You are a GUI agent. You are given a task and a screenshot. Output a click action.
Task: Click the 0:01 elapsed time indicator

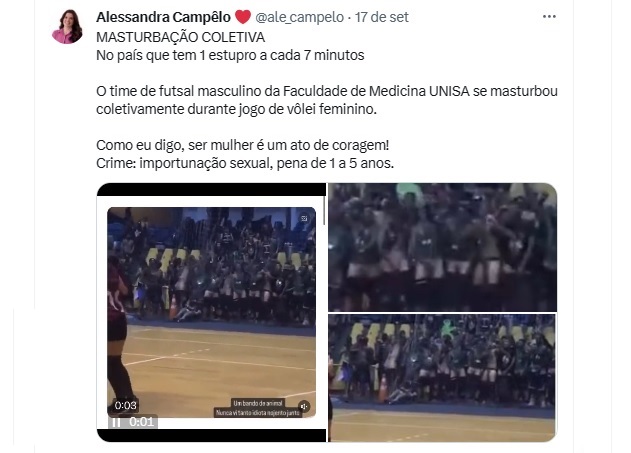click(x=141, y=422)
